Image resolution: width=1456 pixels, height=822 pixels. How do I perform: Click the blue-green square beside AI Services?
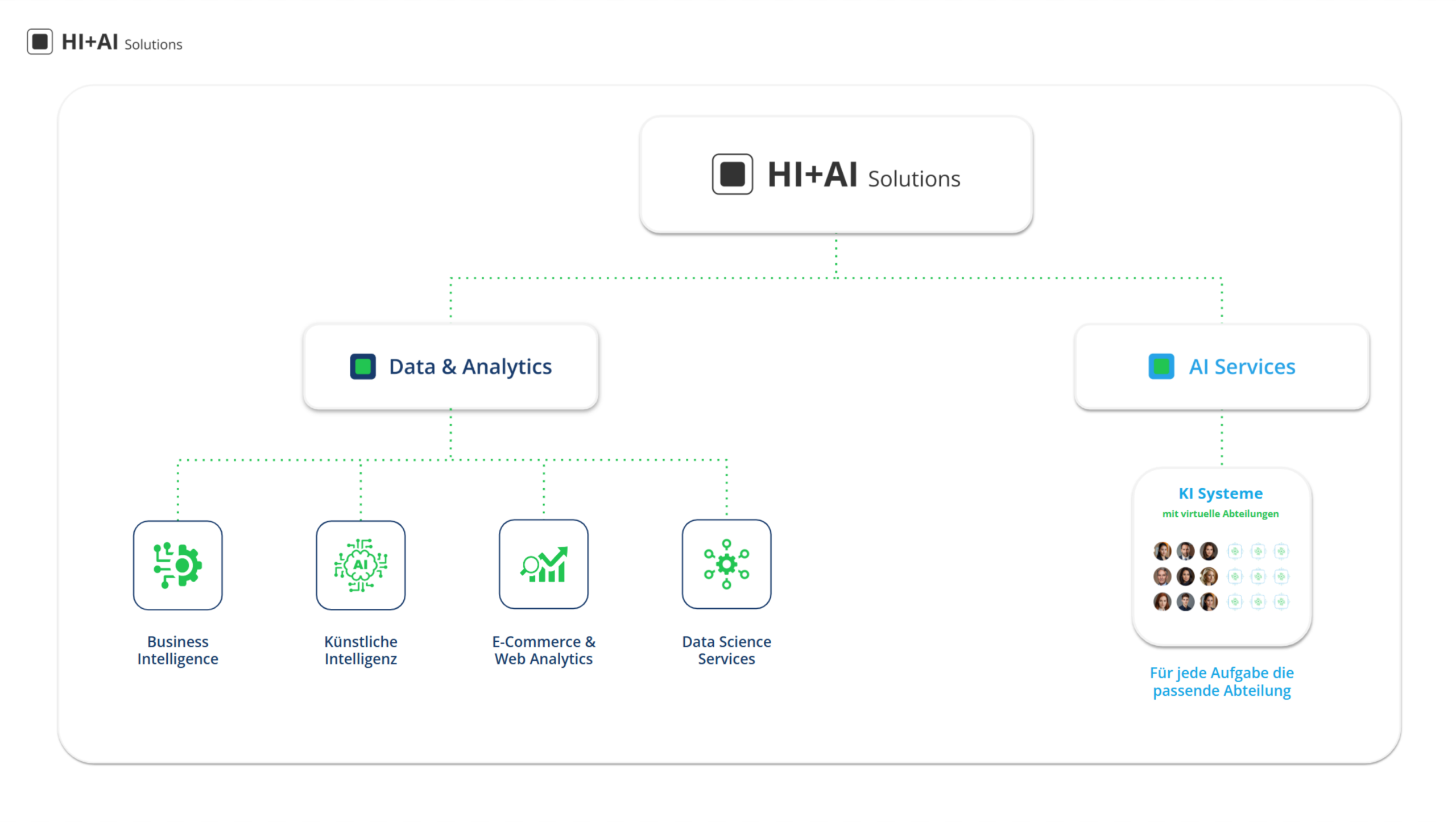pyautogui.click(x=1161, y=367)
